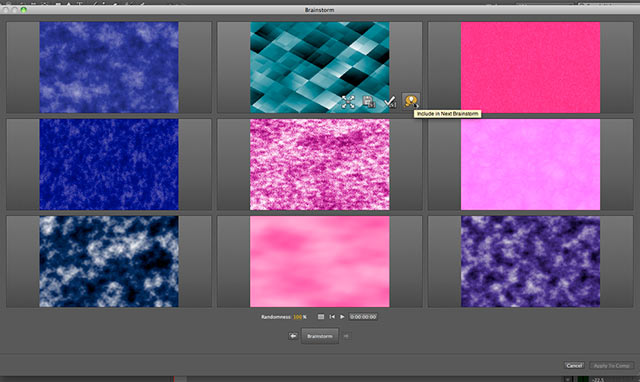Adjust the Randomness 100 % value
The height and width of the screenshot is (382, 640).
coord(298,317)
